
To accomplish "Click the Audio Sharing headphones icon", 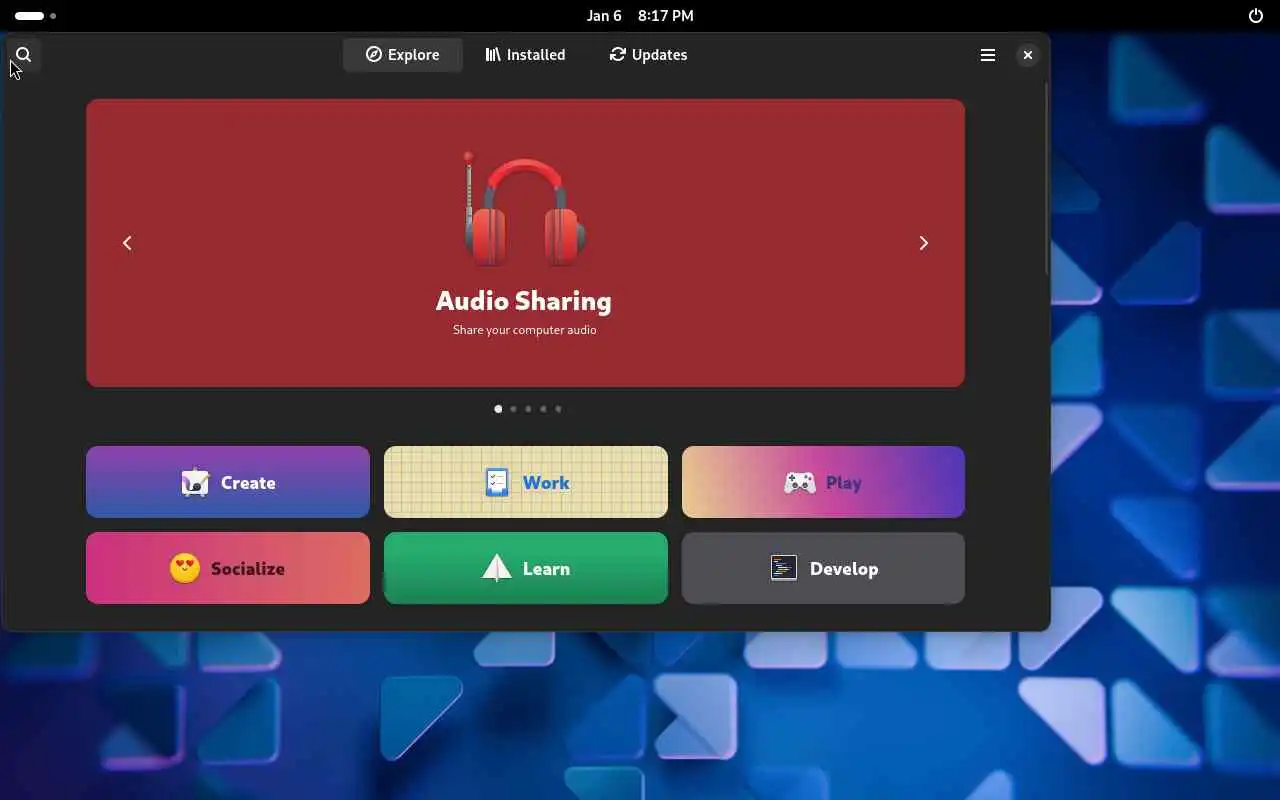I will 524,208.
